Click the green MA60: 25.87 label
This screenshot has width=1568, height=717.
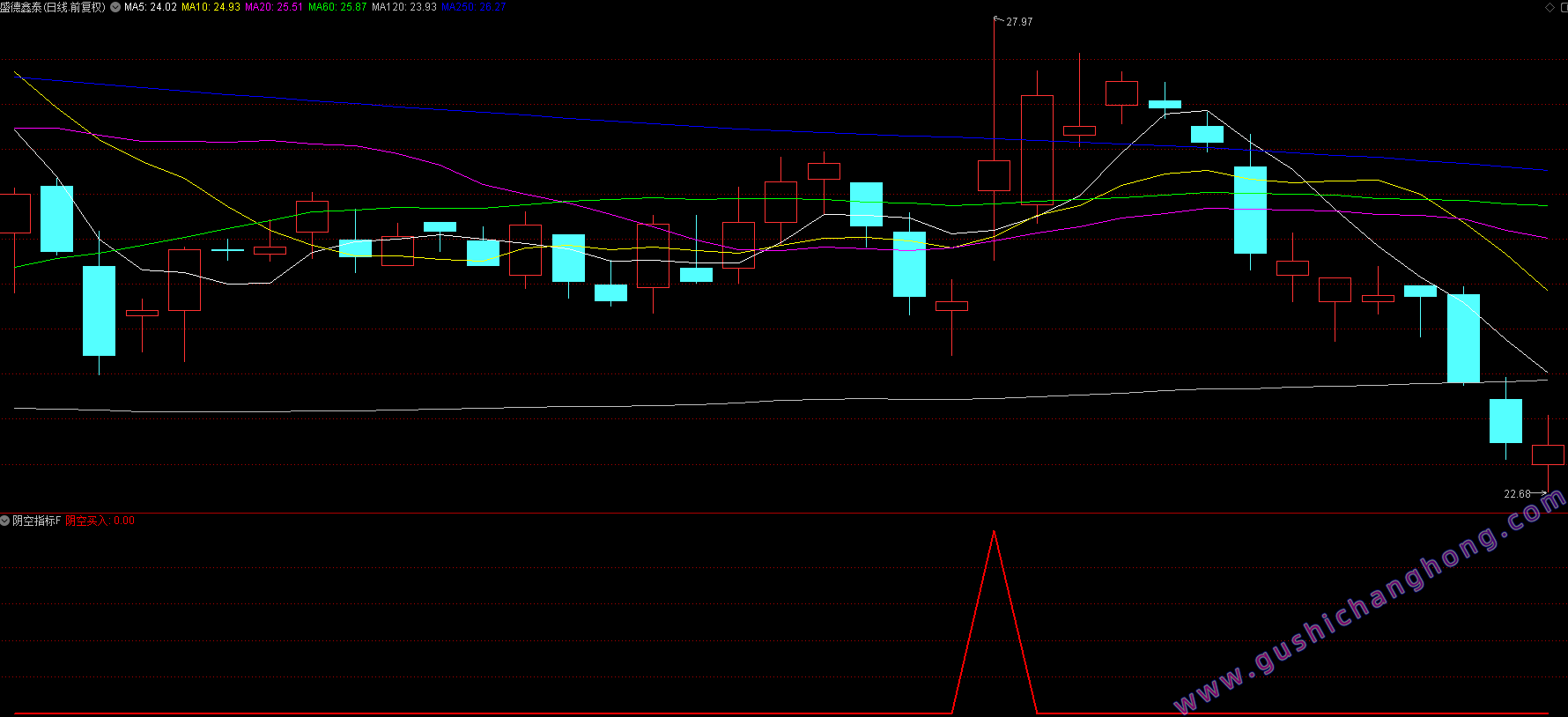[x=337, y=7]
